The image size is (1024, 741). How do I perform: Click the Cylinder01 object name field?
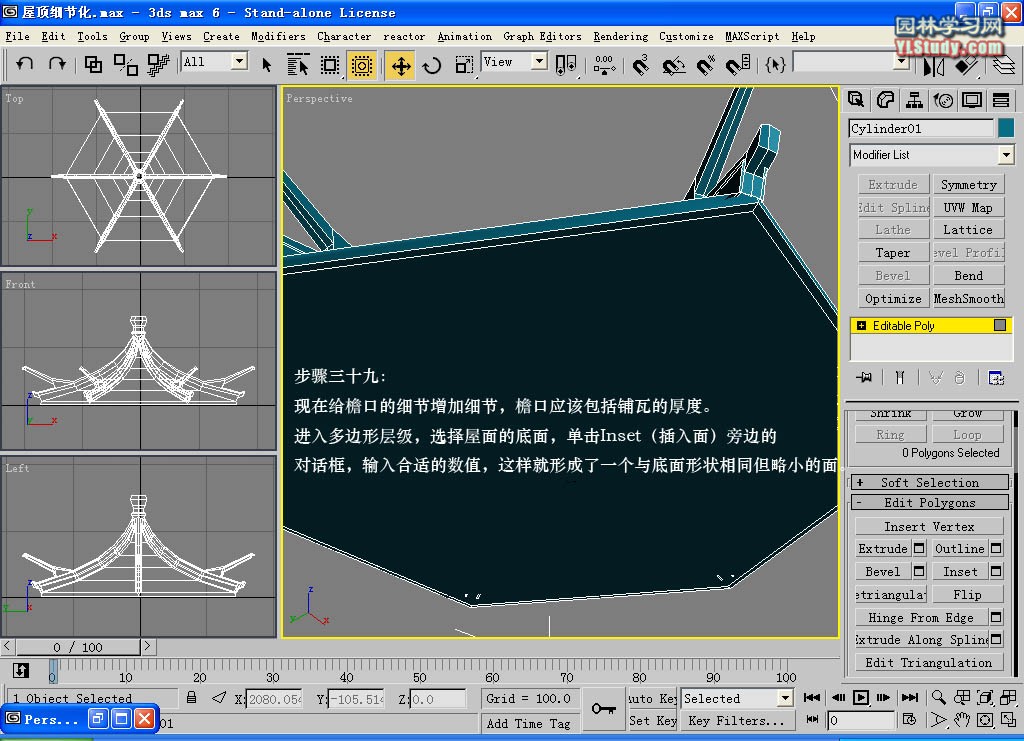tap(921, 128)
